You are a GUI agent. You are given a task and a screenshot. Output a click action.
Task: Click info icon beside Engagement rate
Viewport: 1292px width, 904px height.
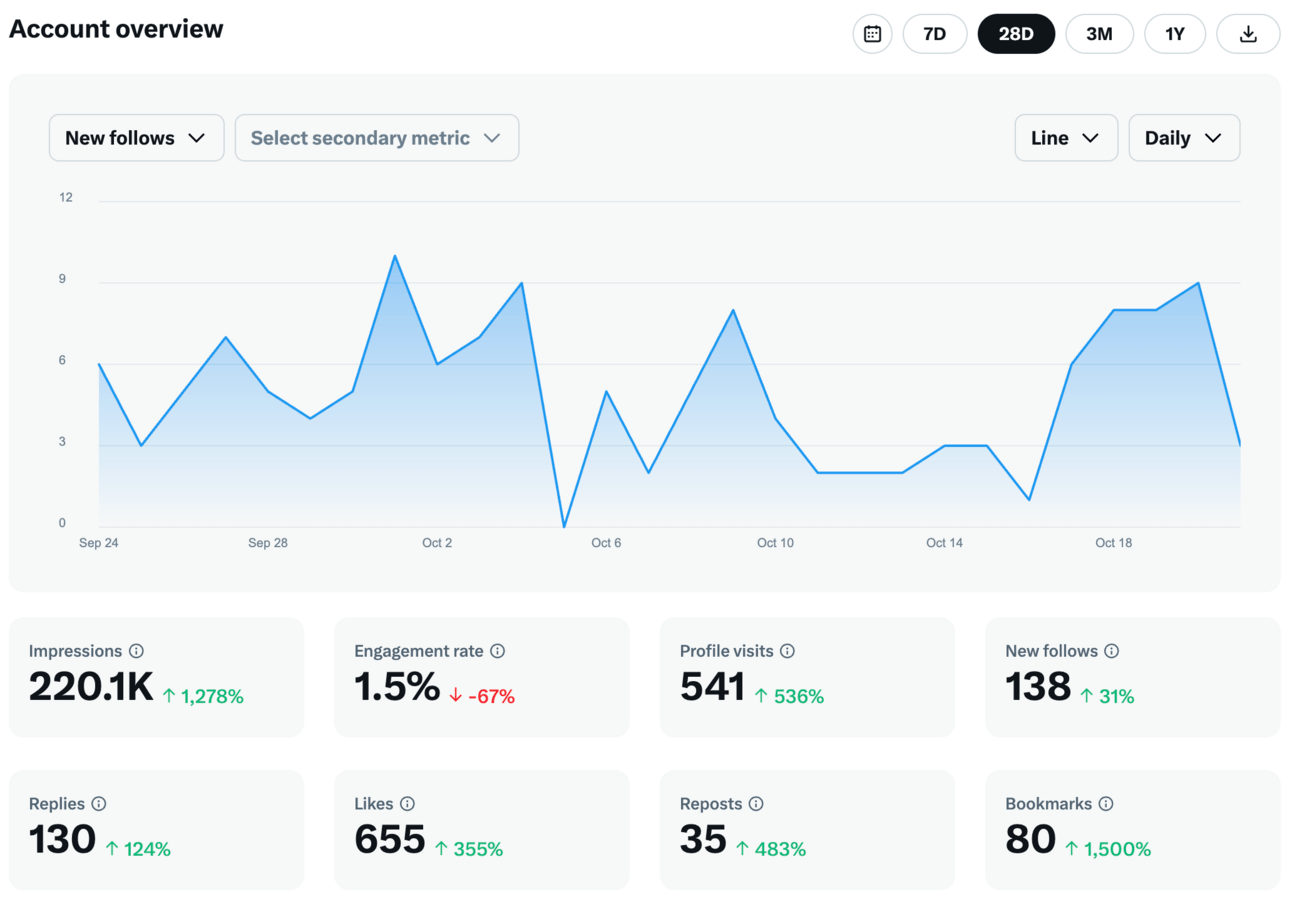point(498,651)
